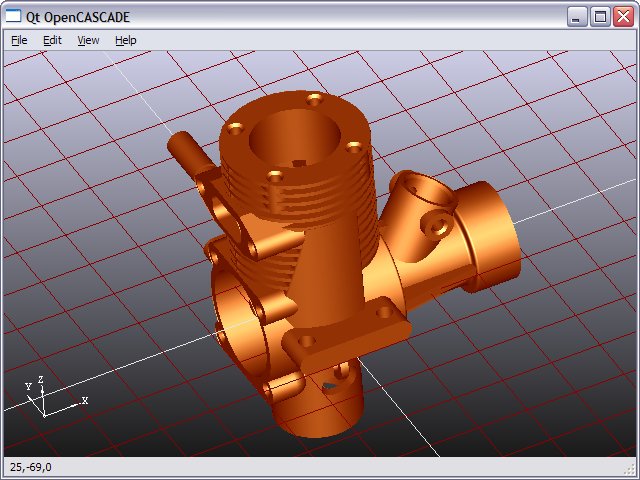
Task: Click the Qt OpenCASCADE window icon
Action: pyautogui.click(x=13, y=17)
